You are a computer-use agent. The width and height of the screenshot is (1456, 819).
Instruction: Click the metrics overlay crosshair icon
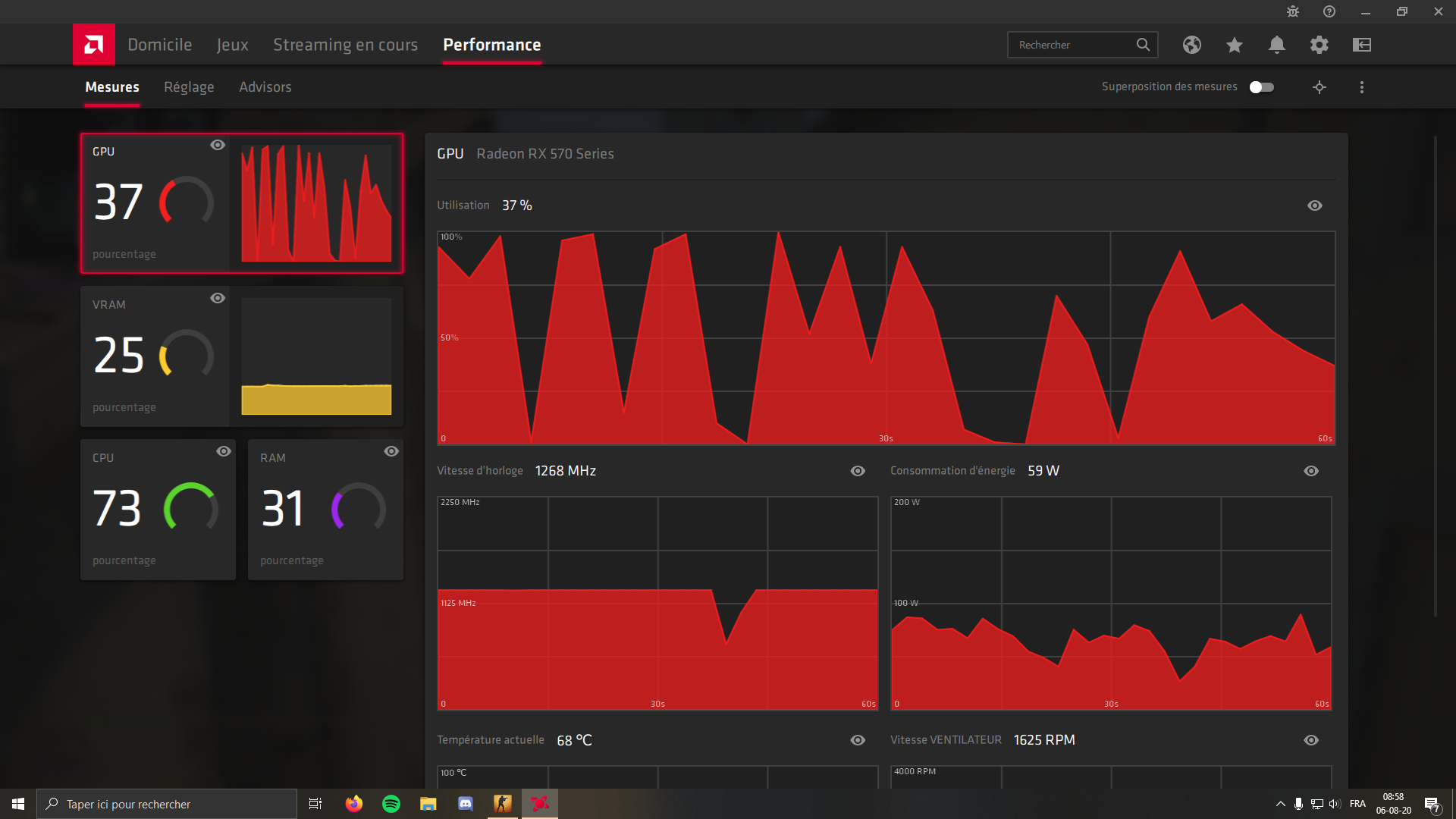tap(1319, 87)
